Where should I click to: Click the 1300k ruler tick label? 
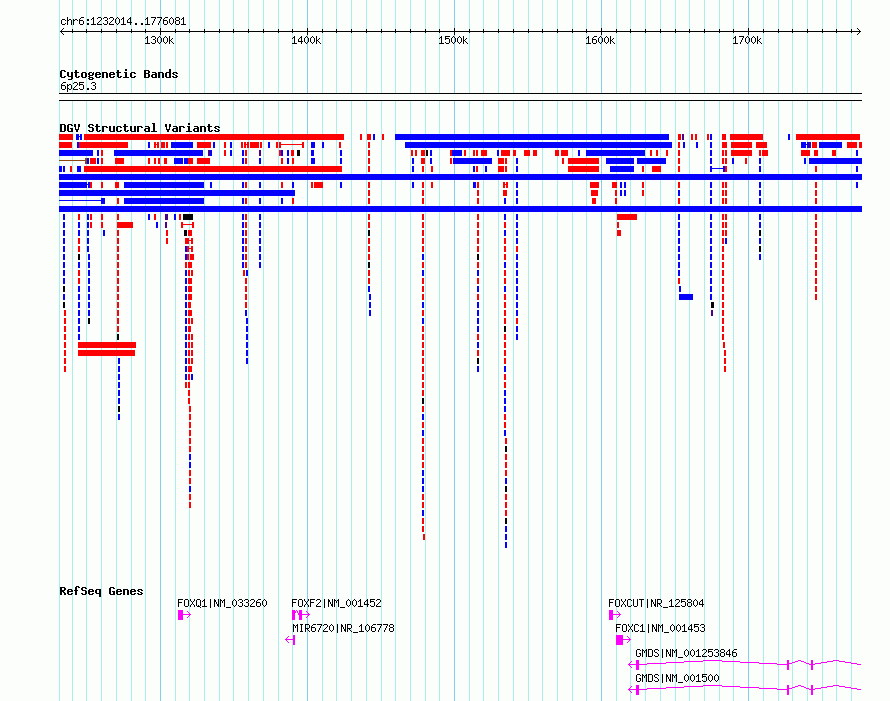tap(159, 40)
